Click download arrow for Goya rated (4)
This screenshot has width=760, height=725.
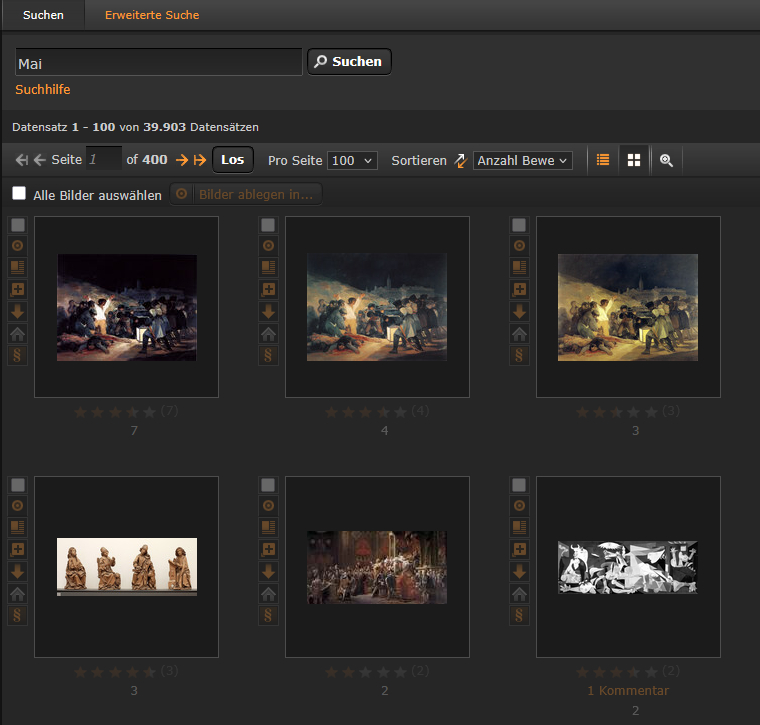point(268,311)
